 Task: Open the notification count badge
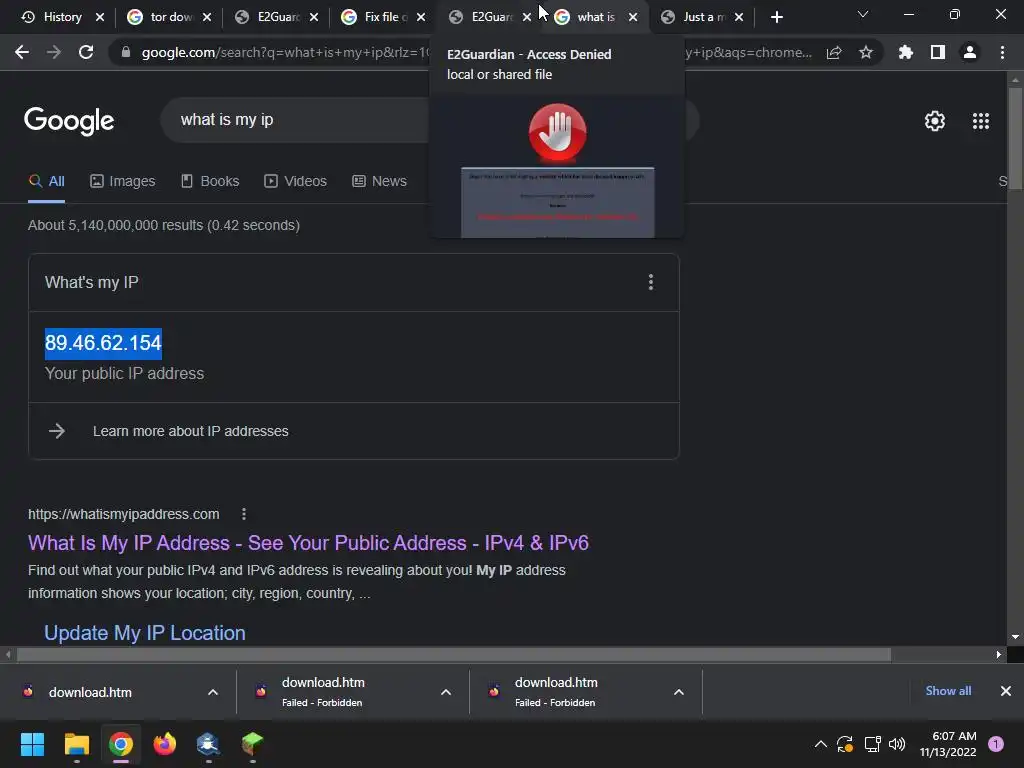point(996,744)
